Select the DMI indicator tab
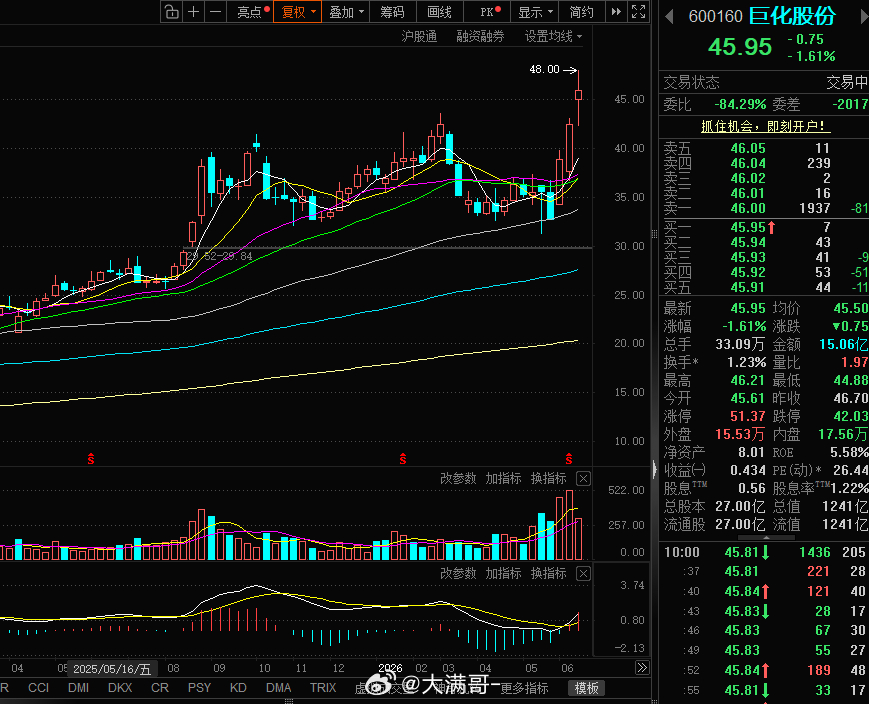 (78, 688)
